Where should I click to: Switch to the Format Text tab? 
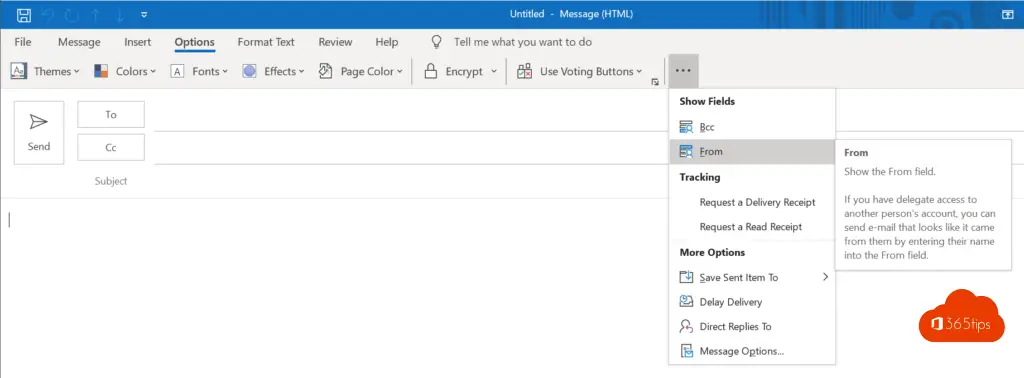tap(266, 42)
